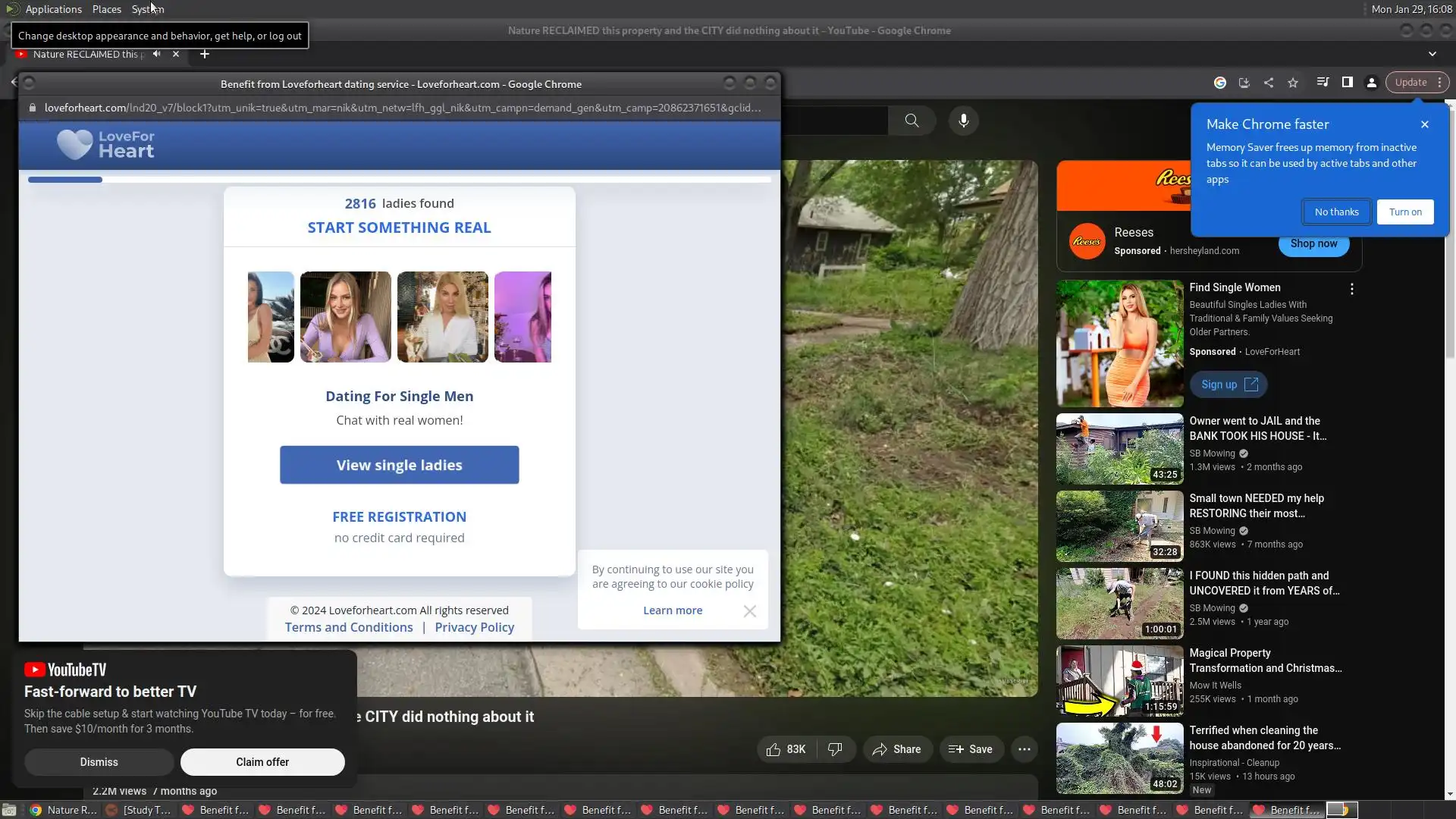Open the Applications menu
The height and width of the screenshot is (819, 1456).
point(53,9)
